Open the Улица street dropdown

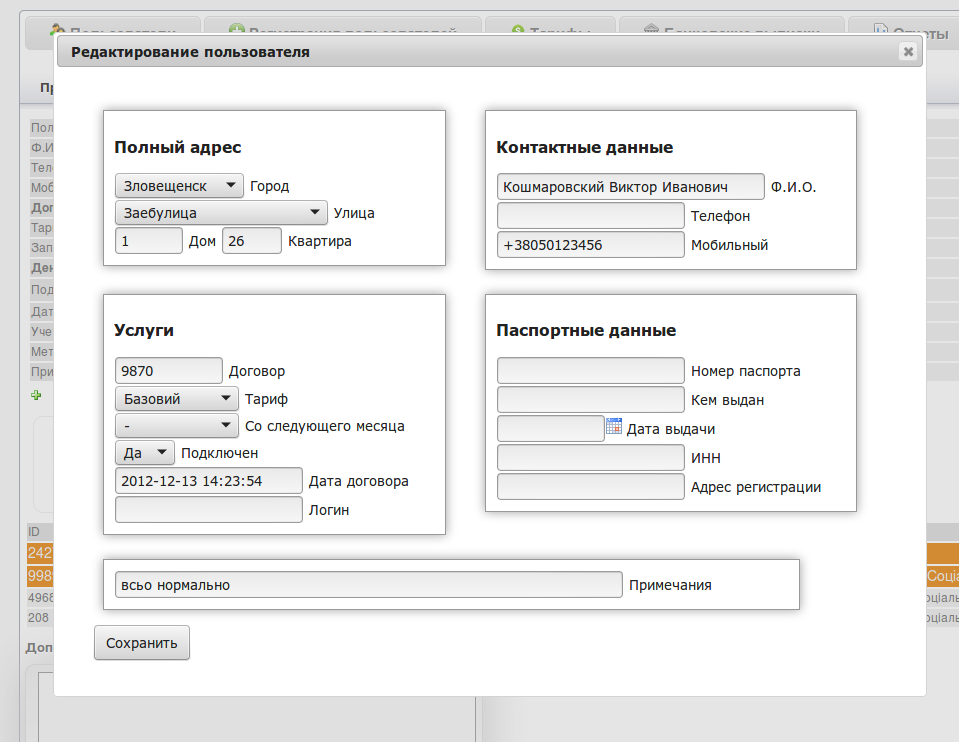point(221,213)
